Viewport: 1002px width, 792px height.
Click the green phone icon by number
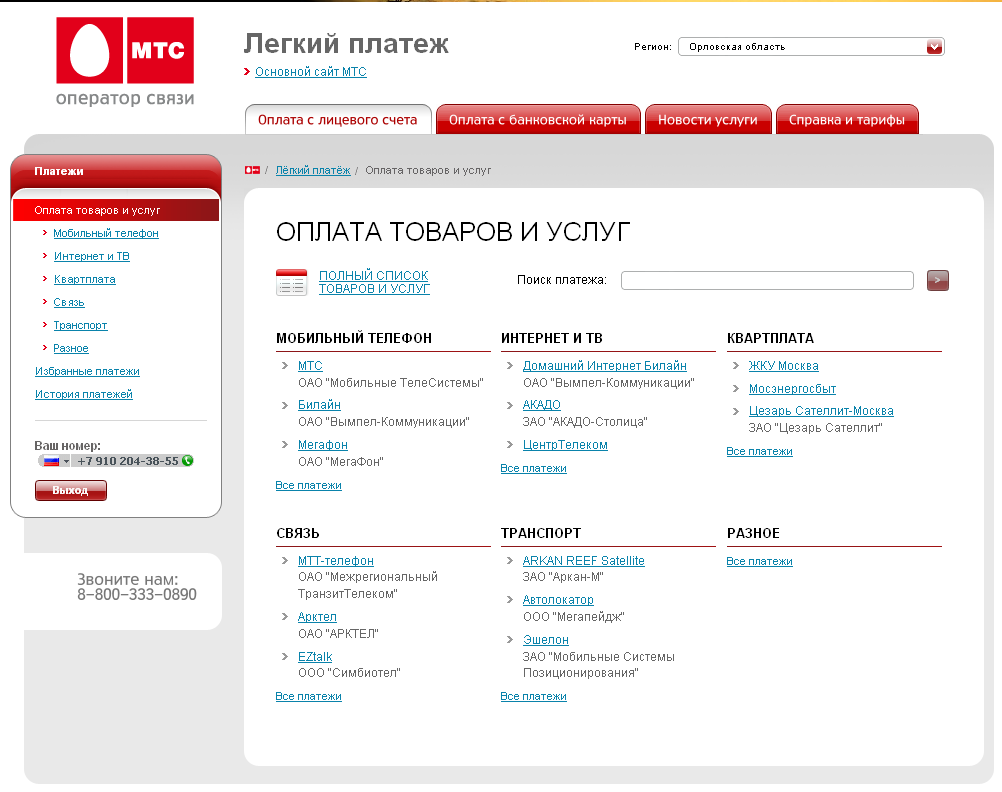click(188, 461)
